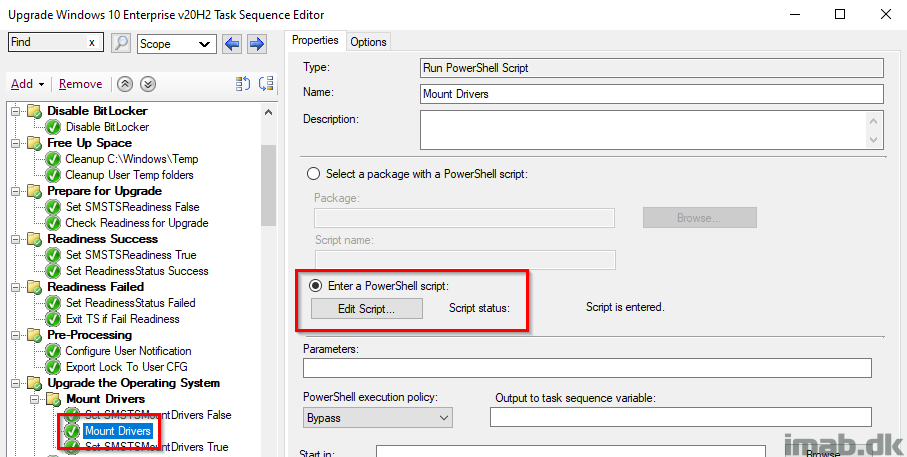
Task: Click check icon of Export Lock To User CFG
Action: tap(53, 367)
